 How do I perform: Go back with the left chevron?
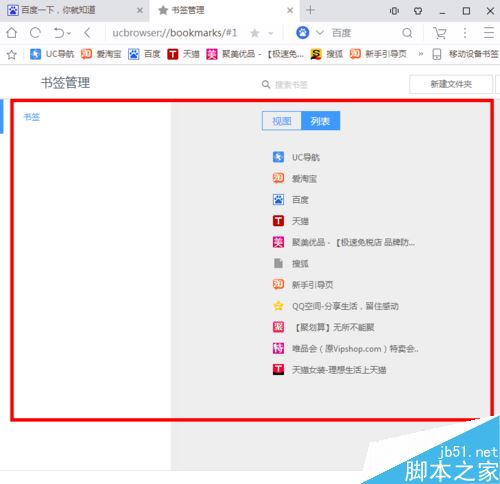[x=87, y=33]
